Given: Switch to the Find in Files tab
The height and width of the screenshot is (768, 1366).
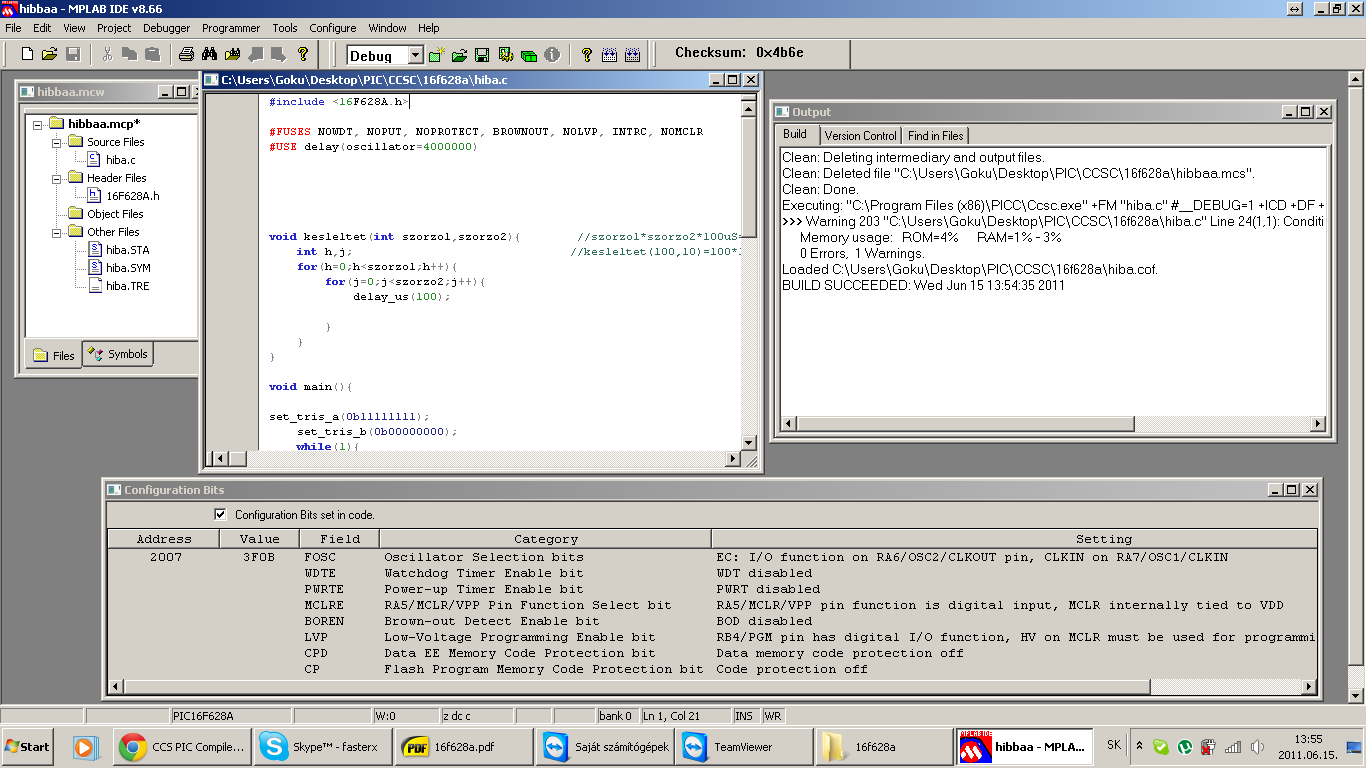Looking at the screenshot, I should pos(935,136).
